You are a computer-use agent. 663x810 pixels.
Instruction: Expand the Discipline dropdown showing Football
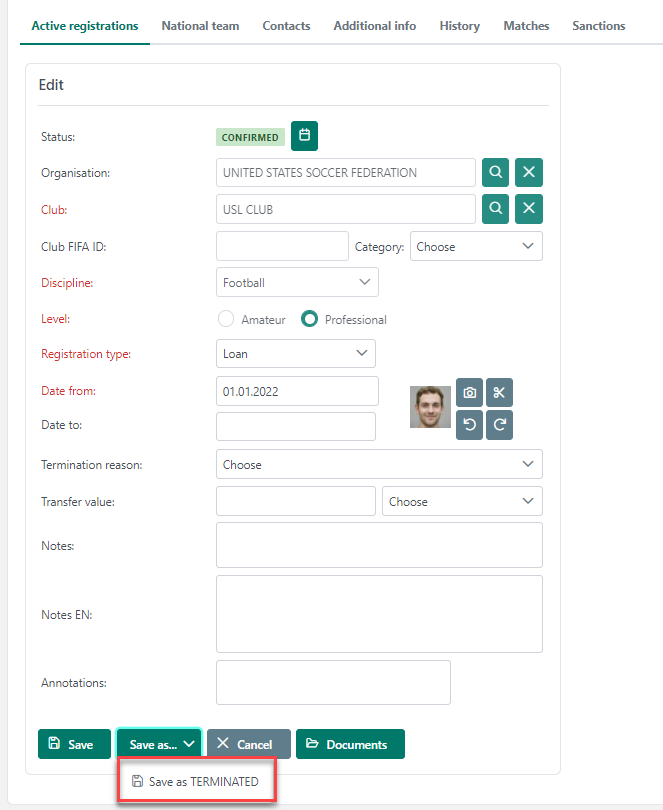point(297,283)
